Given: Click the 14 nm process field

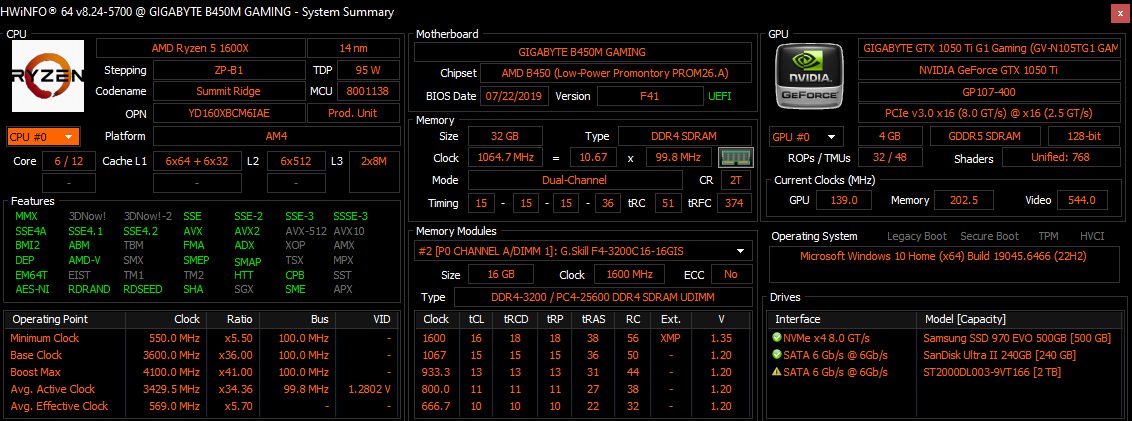Looking at the screenshot, I should click(353, 48).
